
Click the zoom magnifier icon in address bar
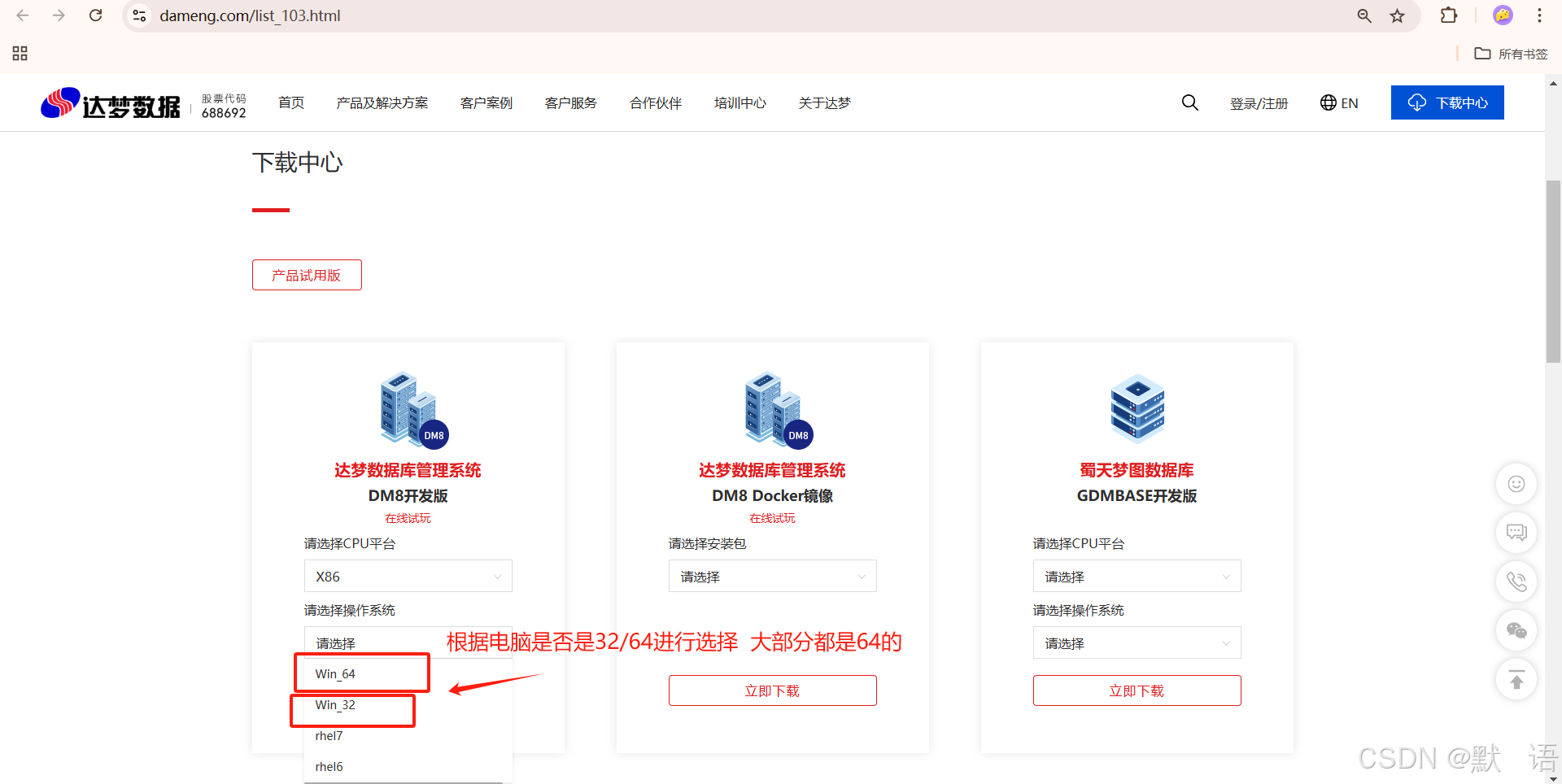click(1364, 15)
